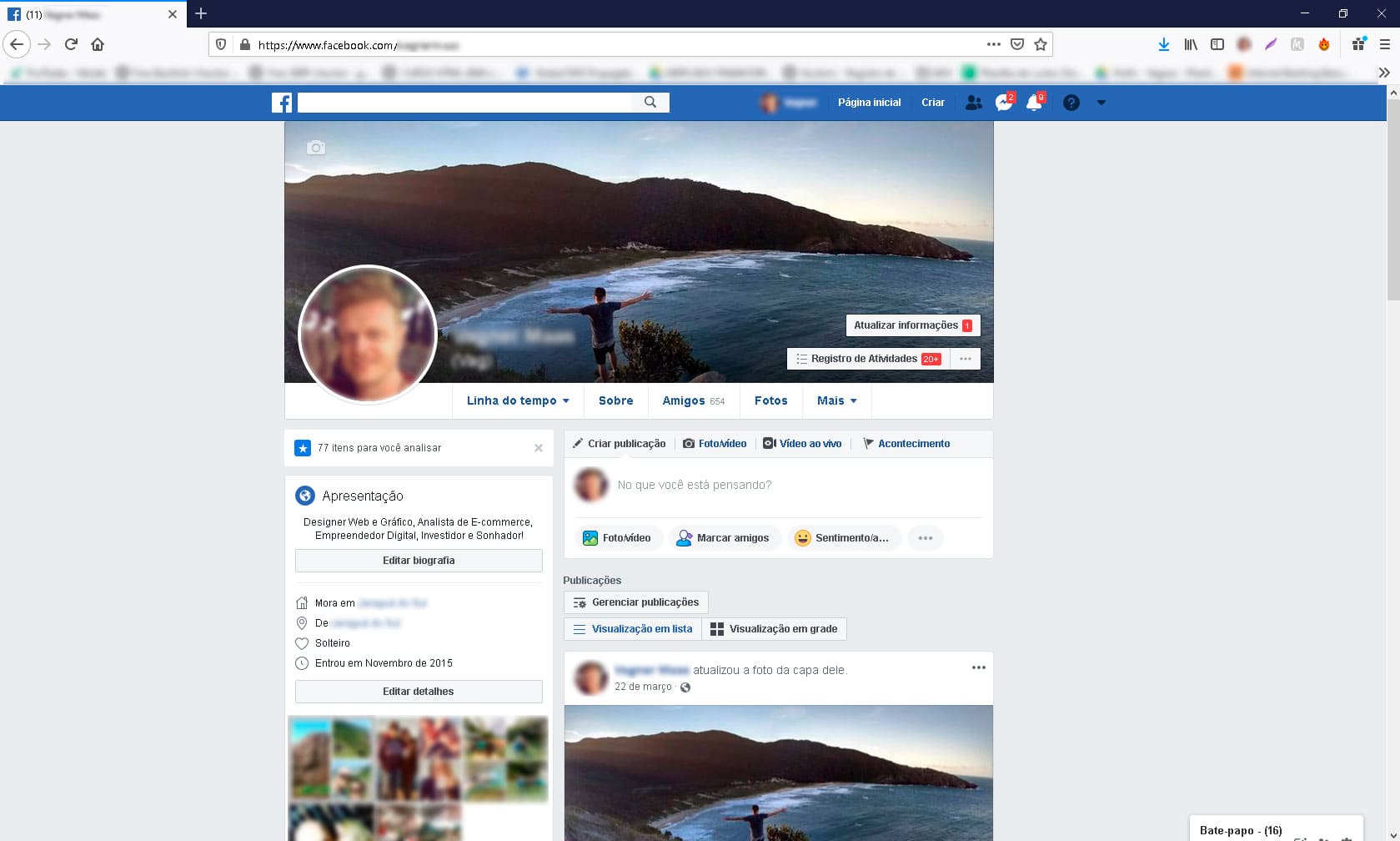
Task: Open Bate-papo chat bar
Action: click(1277, 828)
